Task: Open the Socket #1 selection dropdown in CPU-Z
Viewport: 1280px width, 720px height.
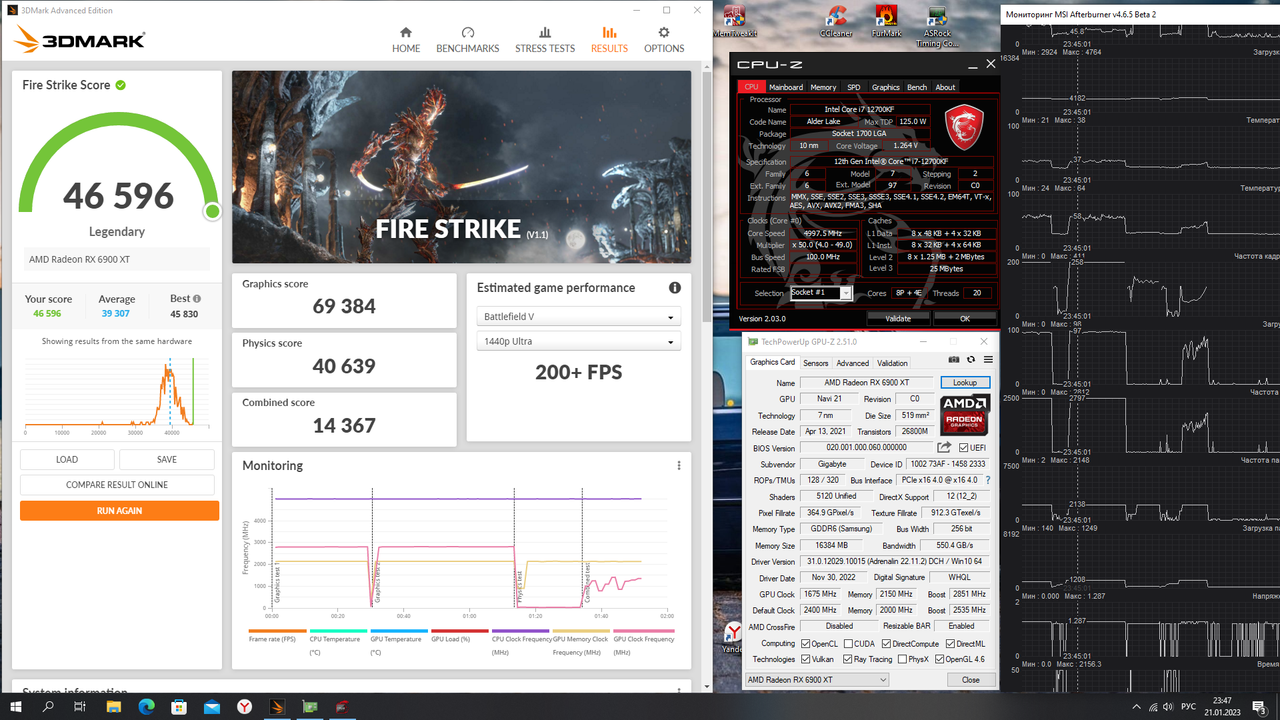Action: [820, 293]
